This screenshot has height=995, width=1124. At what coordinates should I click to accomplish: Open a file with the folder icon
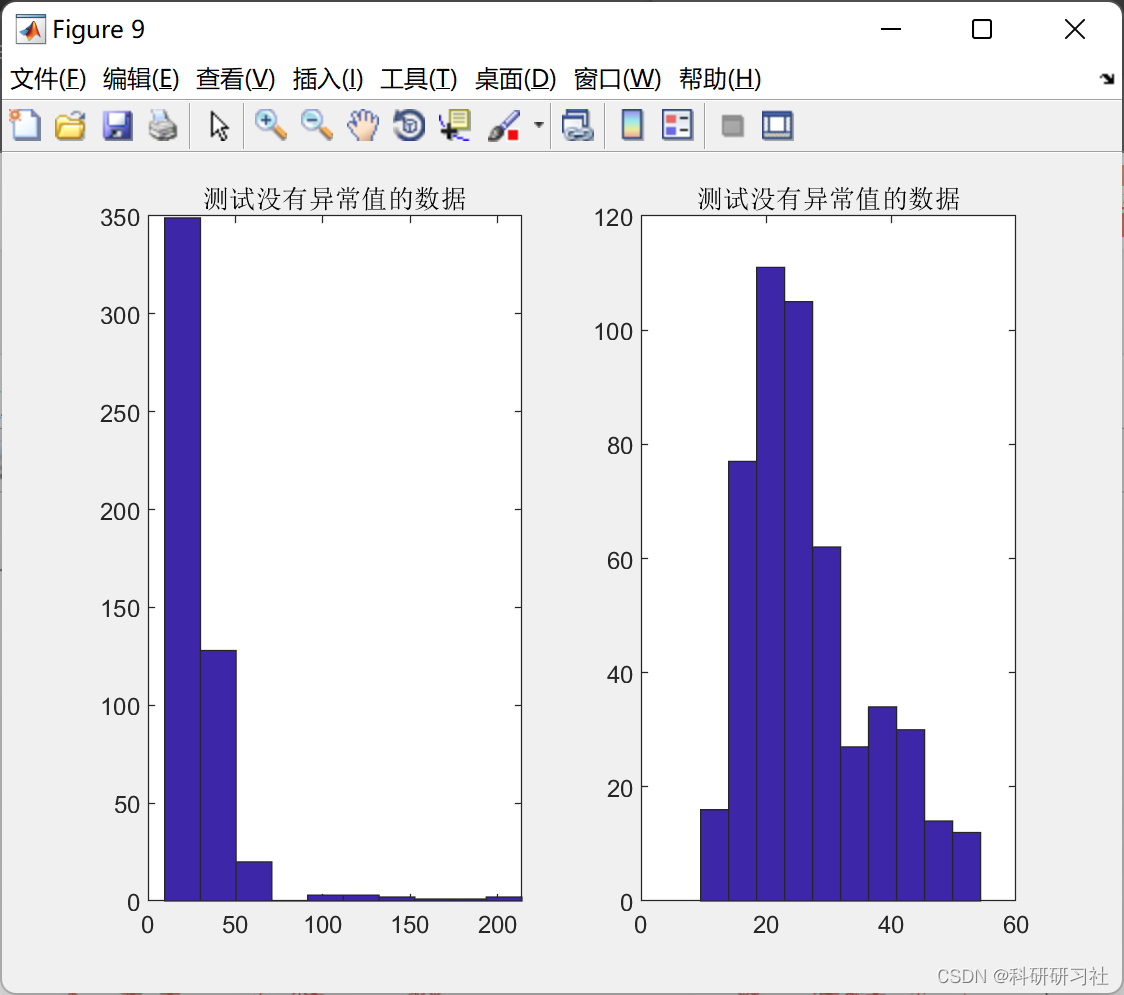point(70,125)
